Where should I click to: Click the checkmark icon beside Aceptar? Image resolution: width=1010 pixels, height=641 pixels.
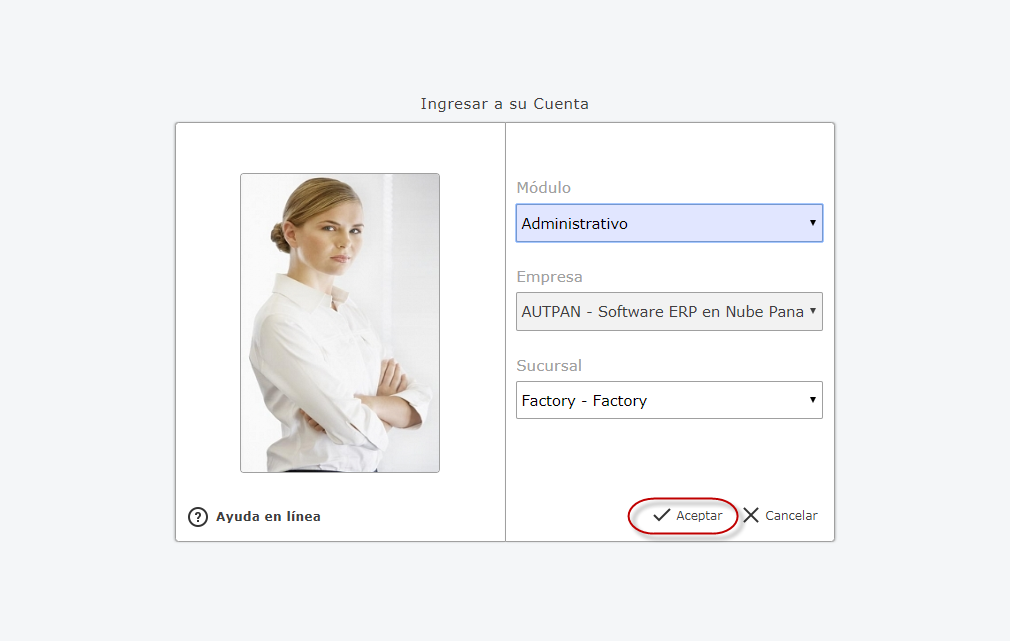click(x=661, y=516)
